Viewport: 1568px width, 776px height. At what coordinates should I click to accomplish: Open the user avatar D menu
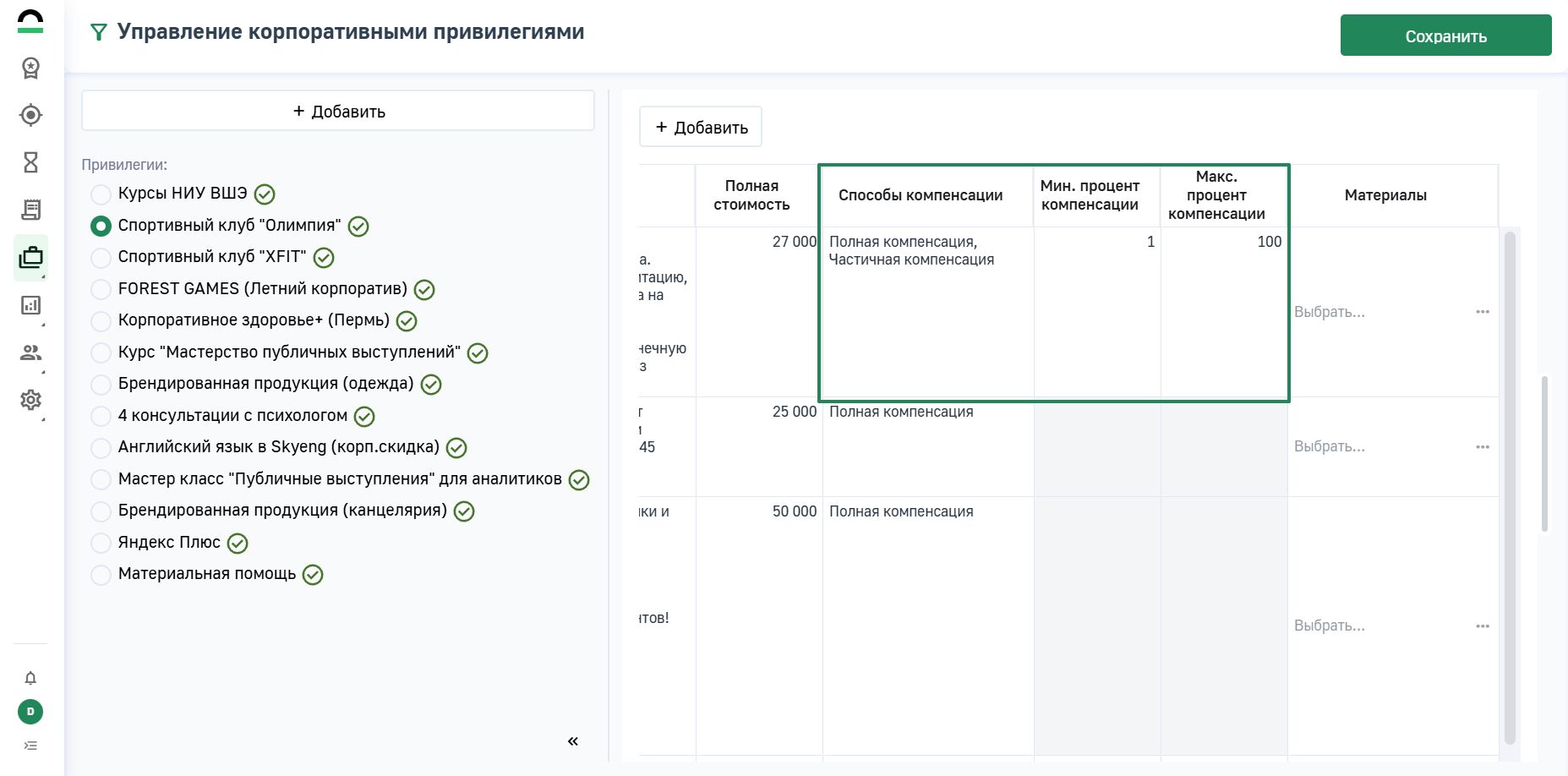click(x=30, y=712)
